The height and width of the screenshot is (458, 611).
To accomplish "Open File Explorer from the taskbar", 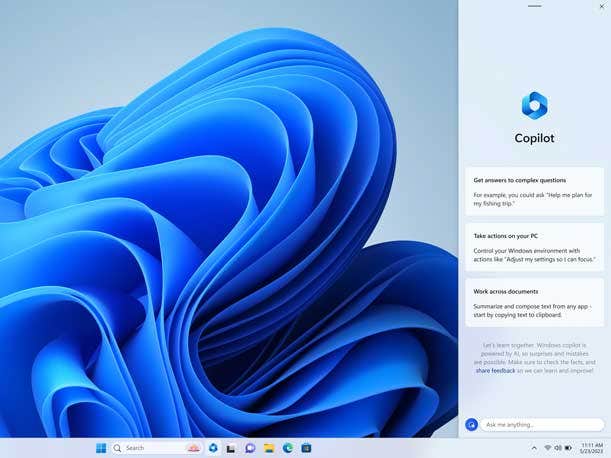I will [269, 448].
